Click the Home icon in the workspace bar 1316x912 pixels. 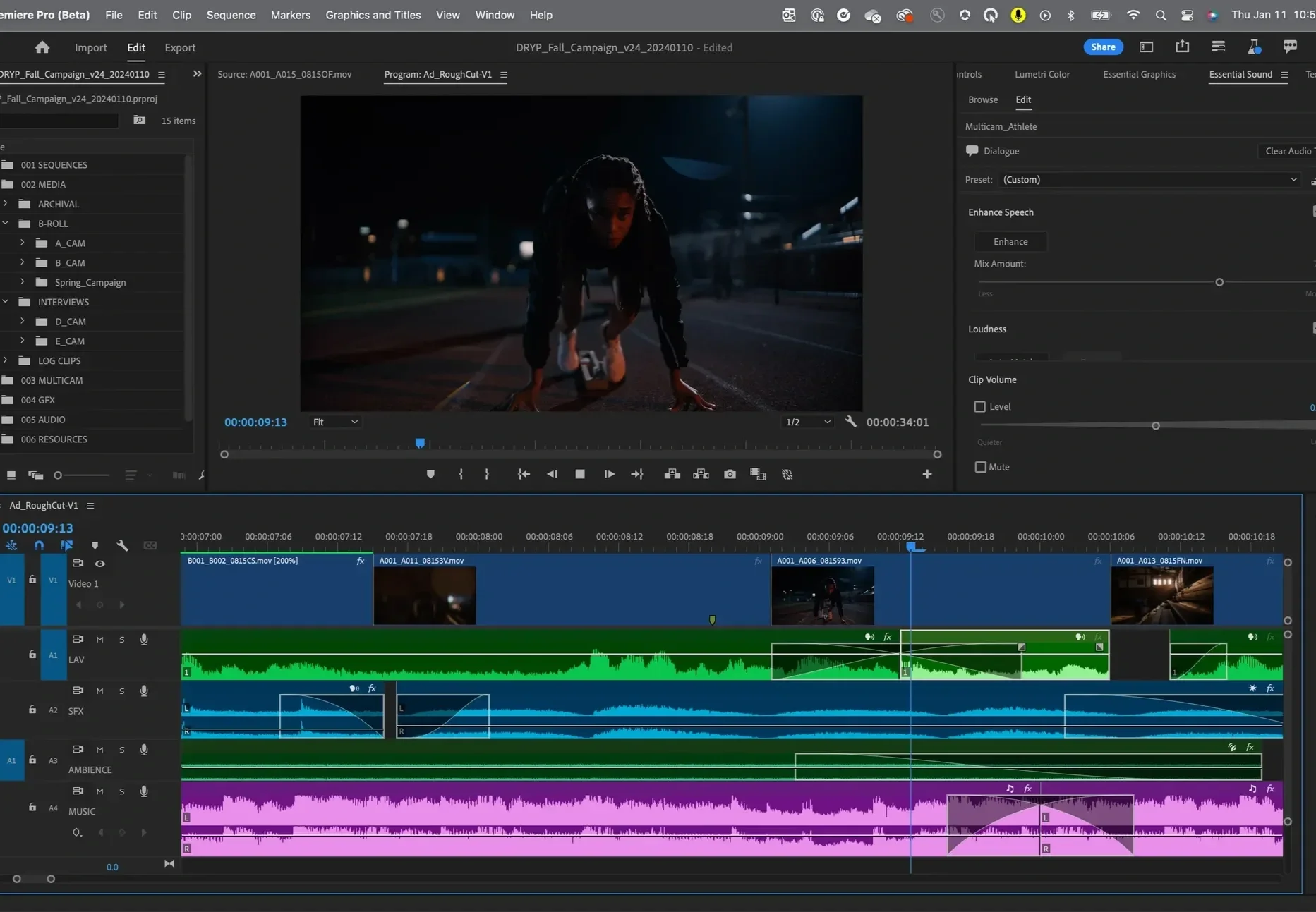[x=42, y=47]
